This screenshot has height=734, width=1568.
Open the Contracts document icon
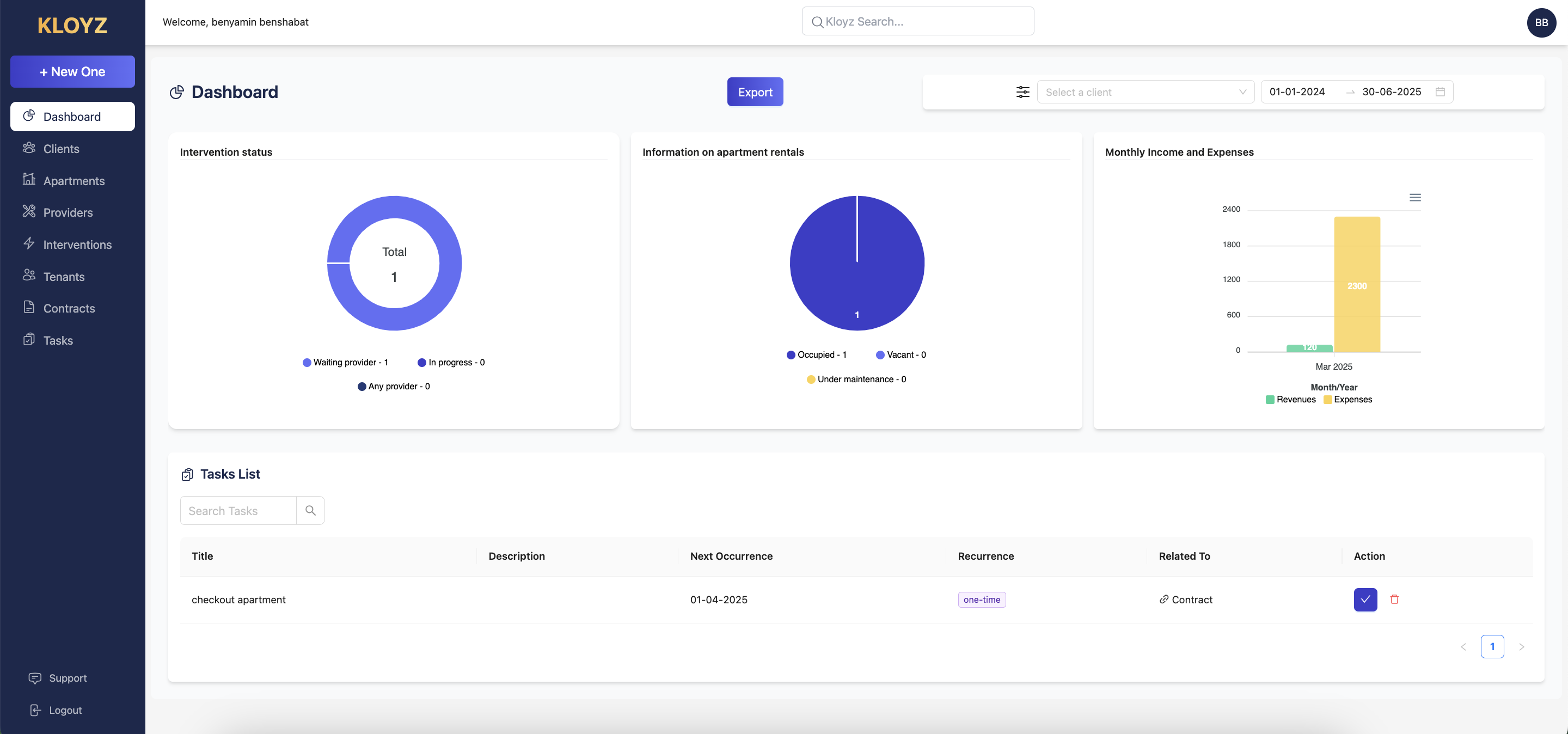[29, 308]
